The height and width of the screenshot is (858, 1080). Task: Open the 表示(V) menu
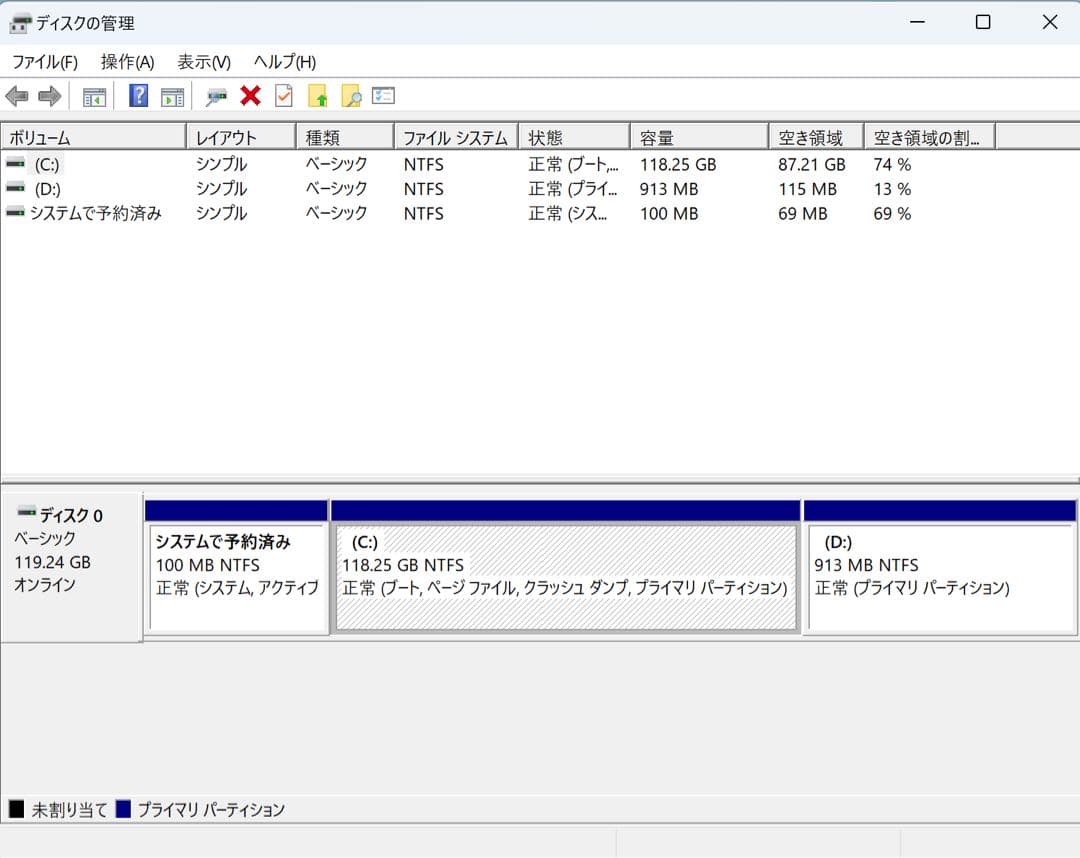tap(204, 62)
